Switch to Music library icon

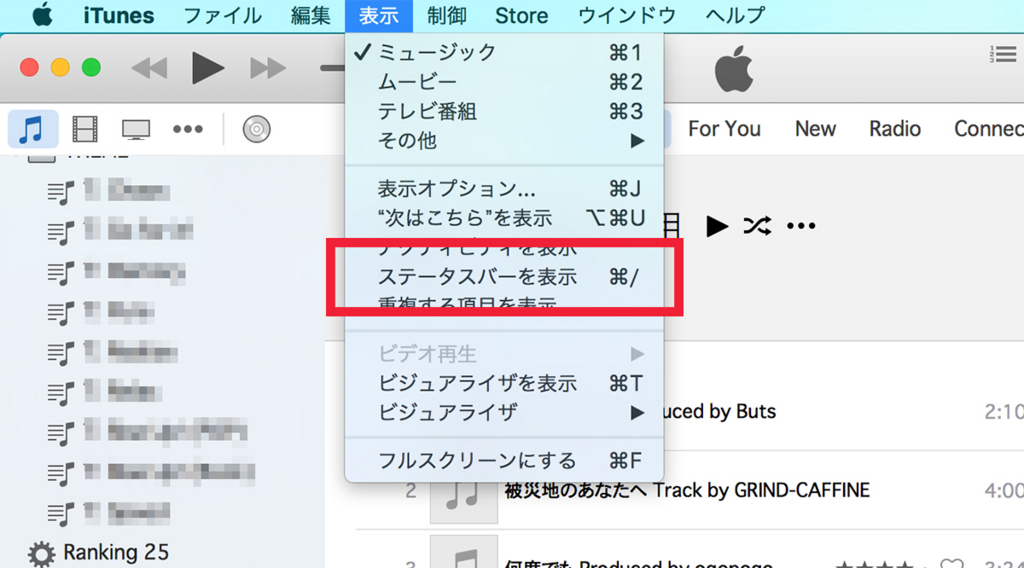coord(33,129)
